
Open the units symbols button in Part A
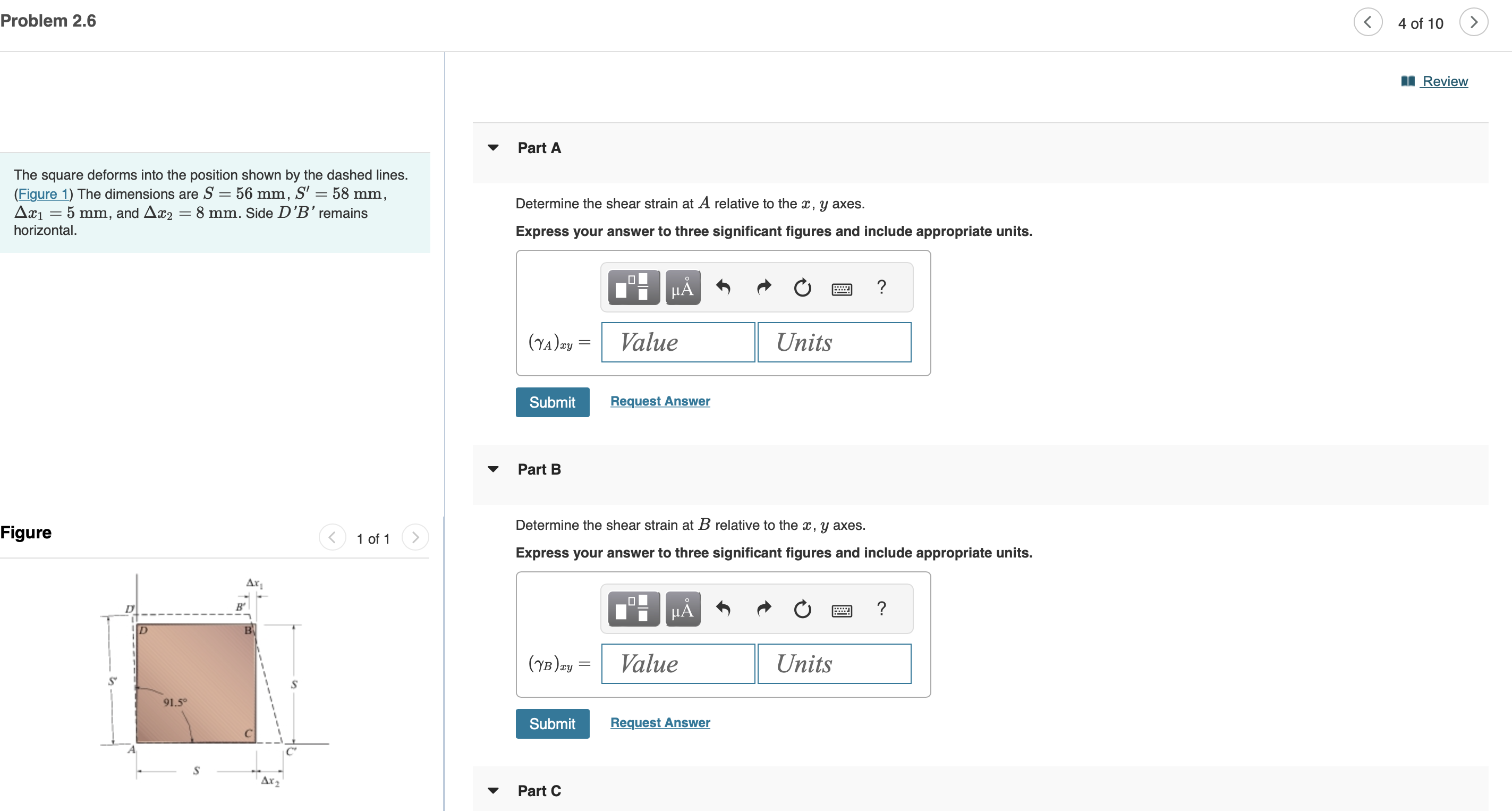(x=682, y=287)
